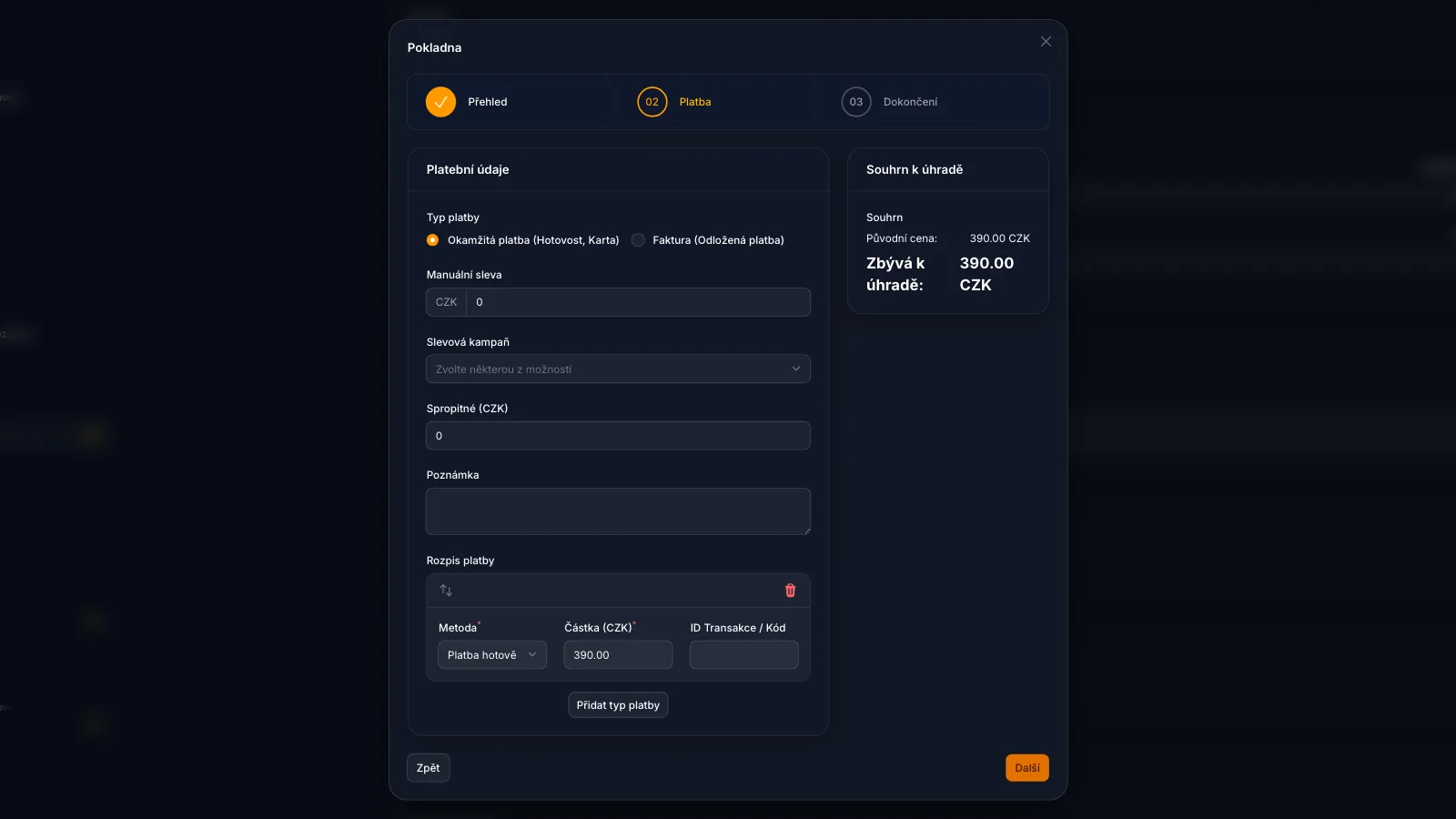Click the Typ platby label

pyautogui.click(x=452, y=217)
